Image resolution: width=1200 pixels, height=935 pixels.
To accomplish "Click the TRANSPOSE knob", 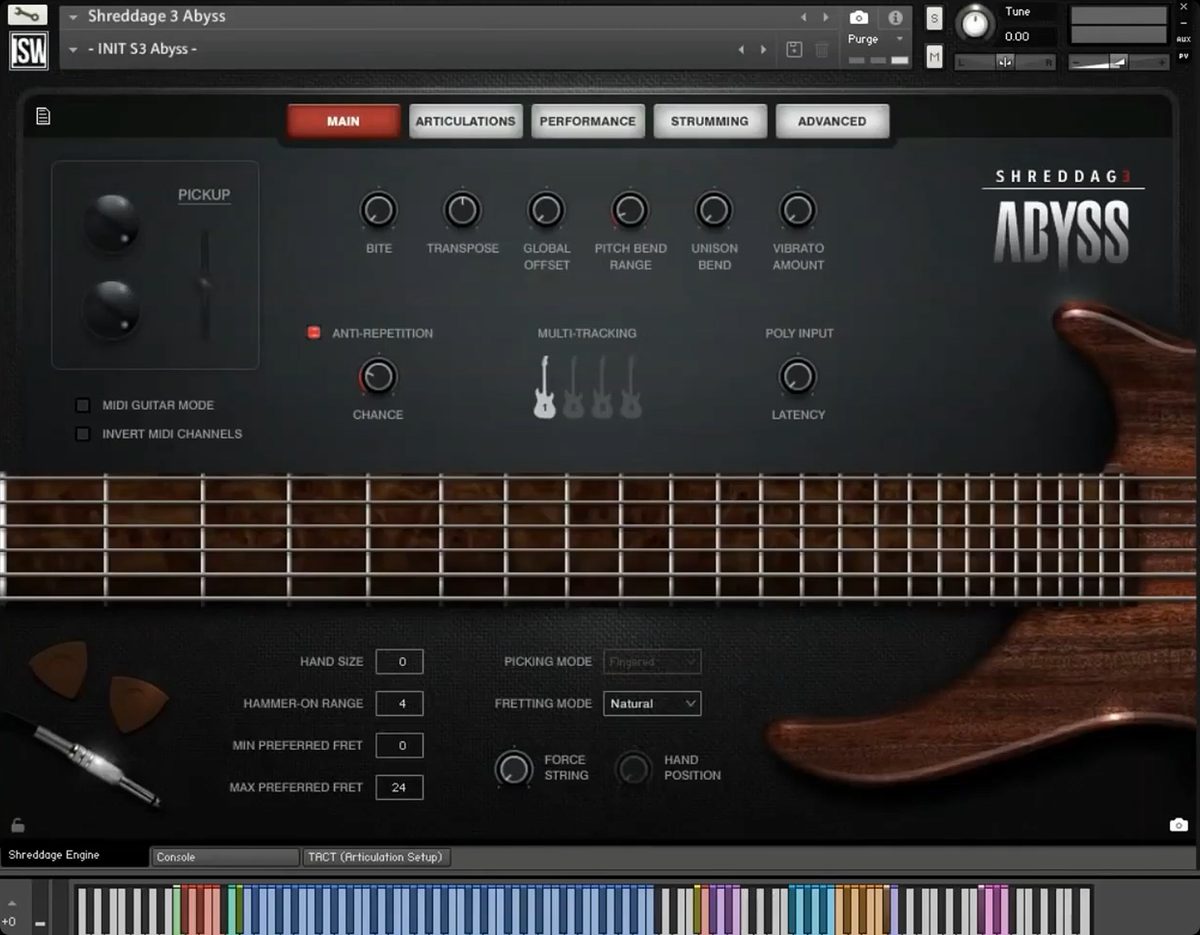I will [x=462, y=211].
